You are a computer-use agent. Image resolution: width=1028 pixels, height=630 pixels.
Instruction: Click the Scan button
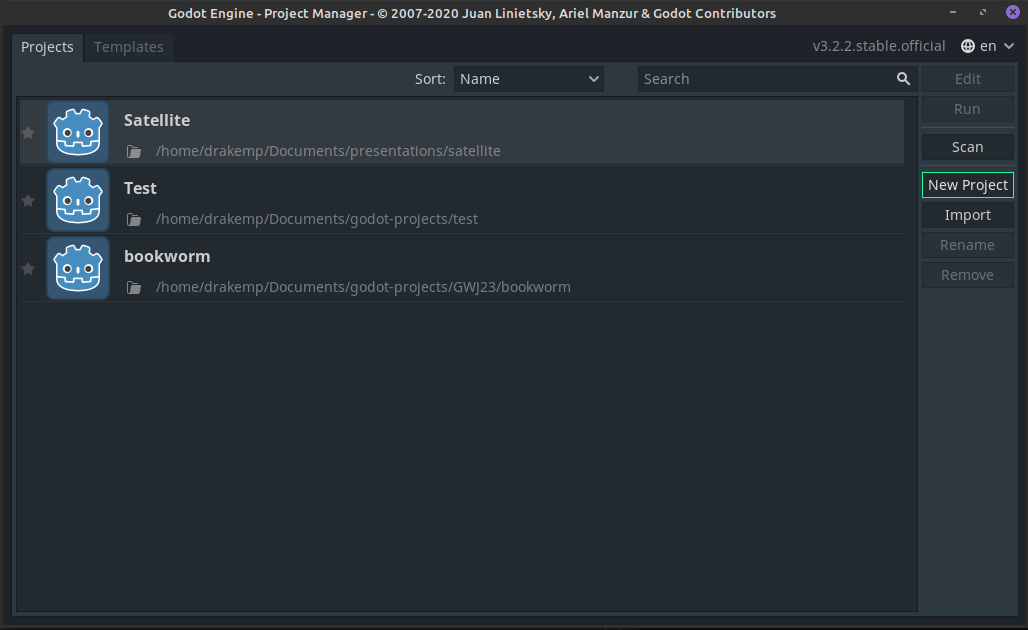click(968, 147)
